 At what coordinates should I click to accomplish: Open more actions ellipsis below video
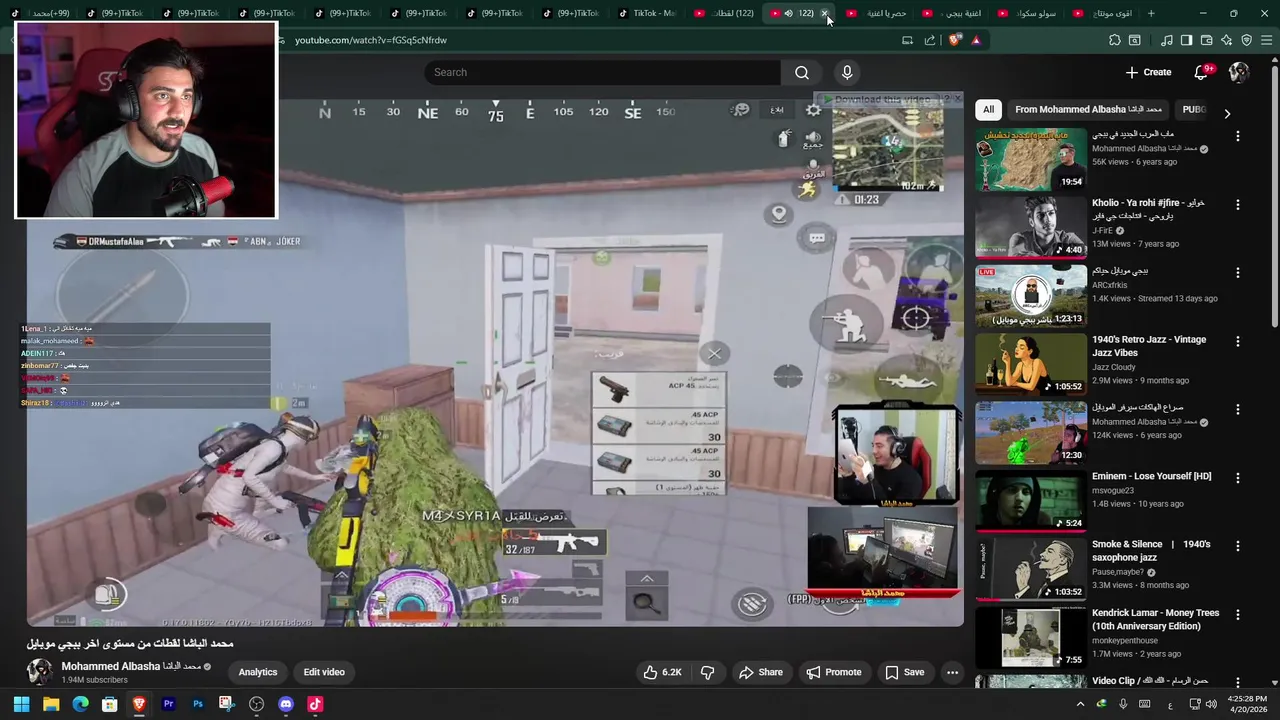[952, 672]
